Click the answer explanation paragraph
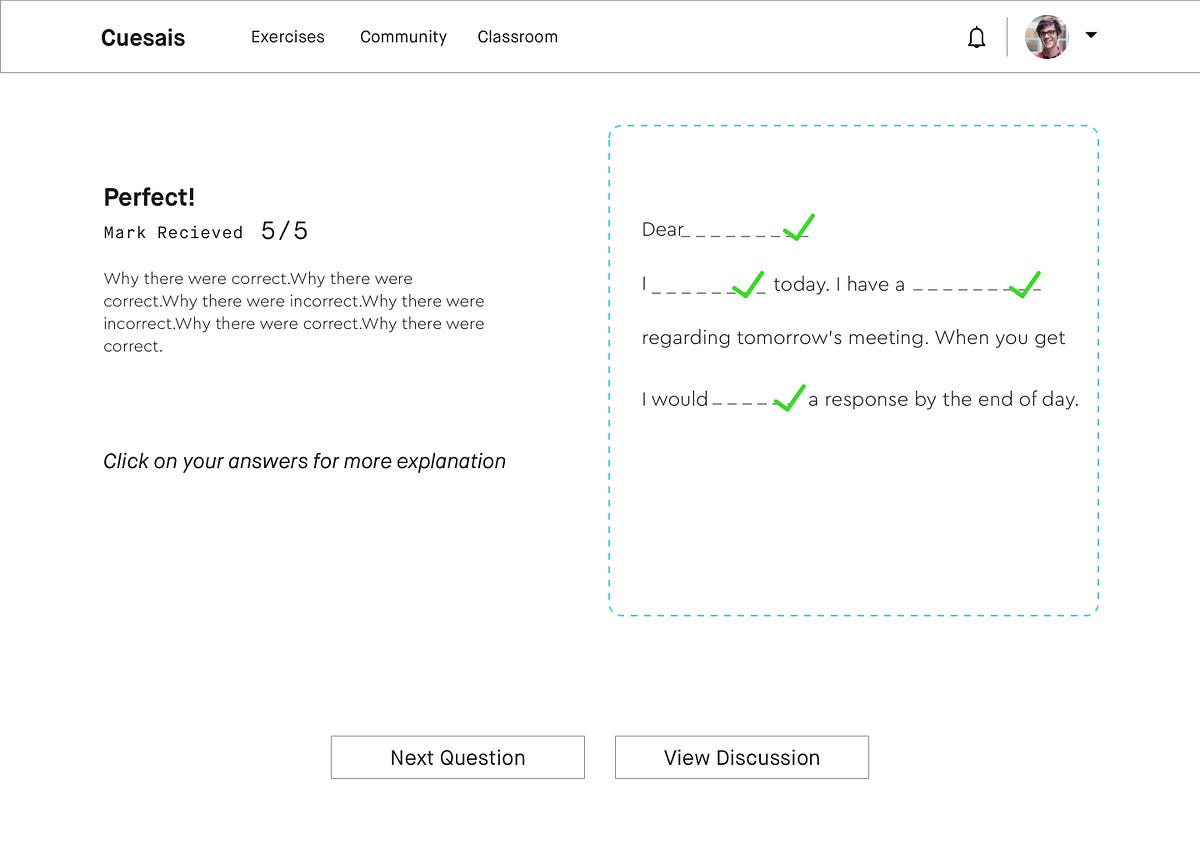Viewport: 1200px width, 853px height. [293, 312]
